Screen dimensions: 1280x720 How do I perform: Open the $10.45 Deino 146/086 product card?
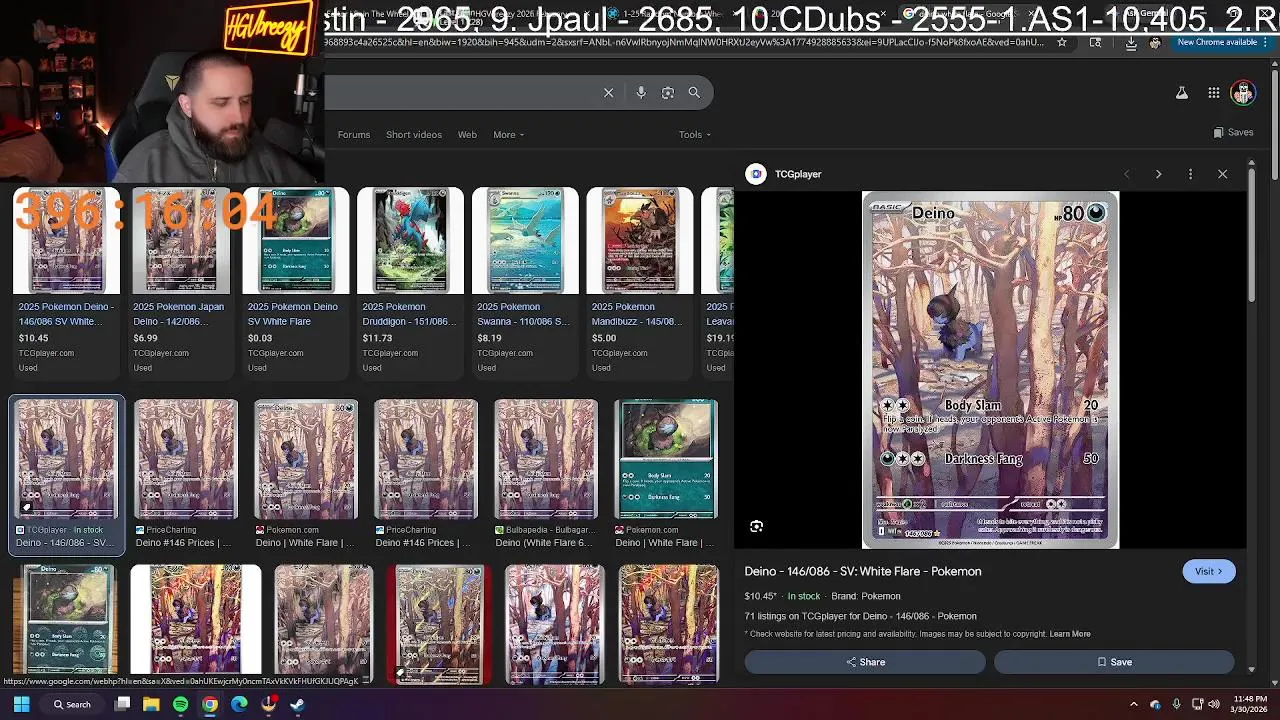(66, 281)
